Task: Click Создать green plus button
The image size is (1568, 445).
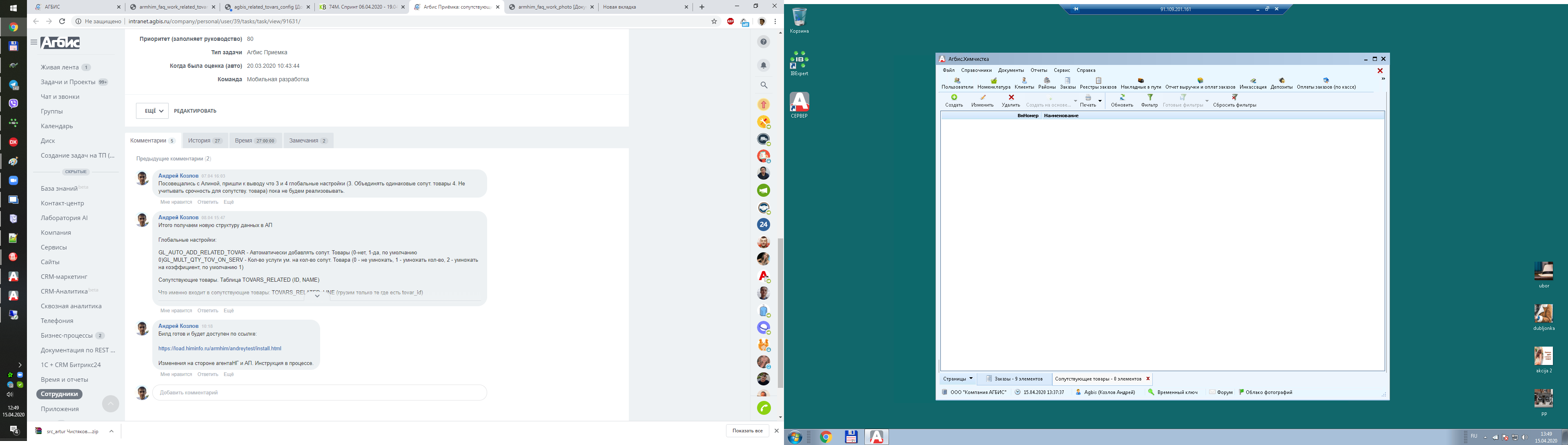Action: point(954,101)
